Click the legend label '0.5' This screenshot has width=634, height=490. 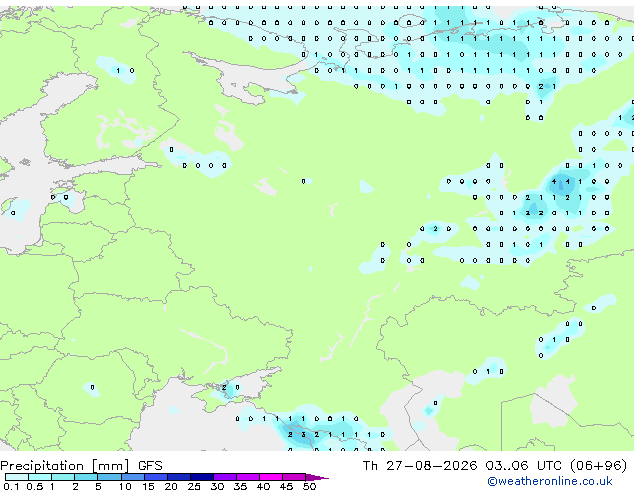tap(35, 486)
